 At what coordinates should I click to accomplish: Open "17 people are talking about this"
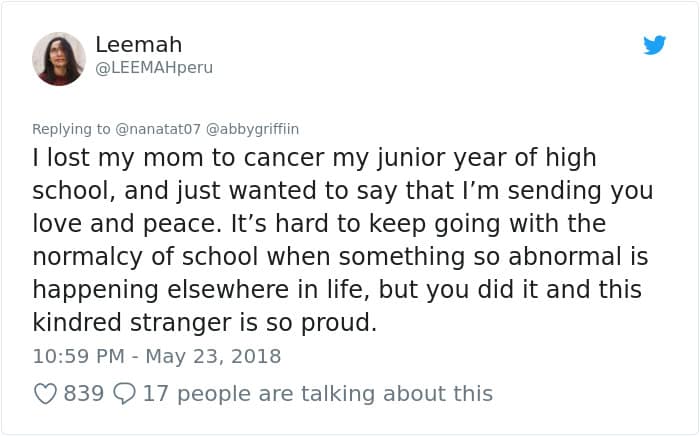[x=317, y=394]
